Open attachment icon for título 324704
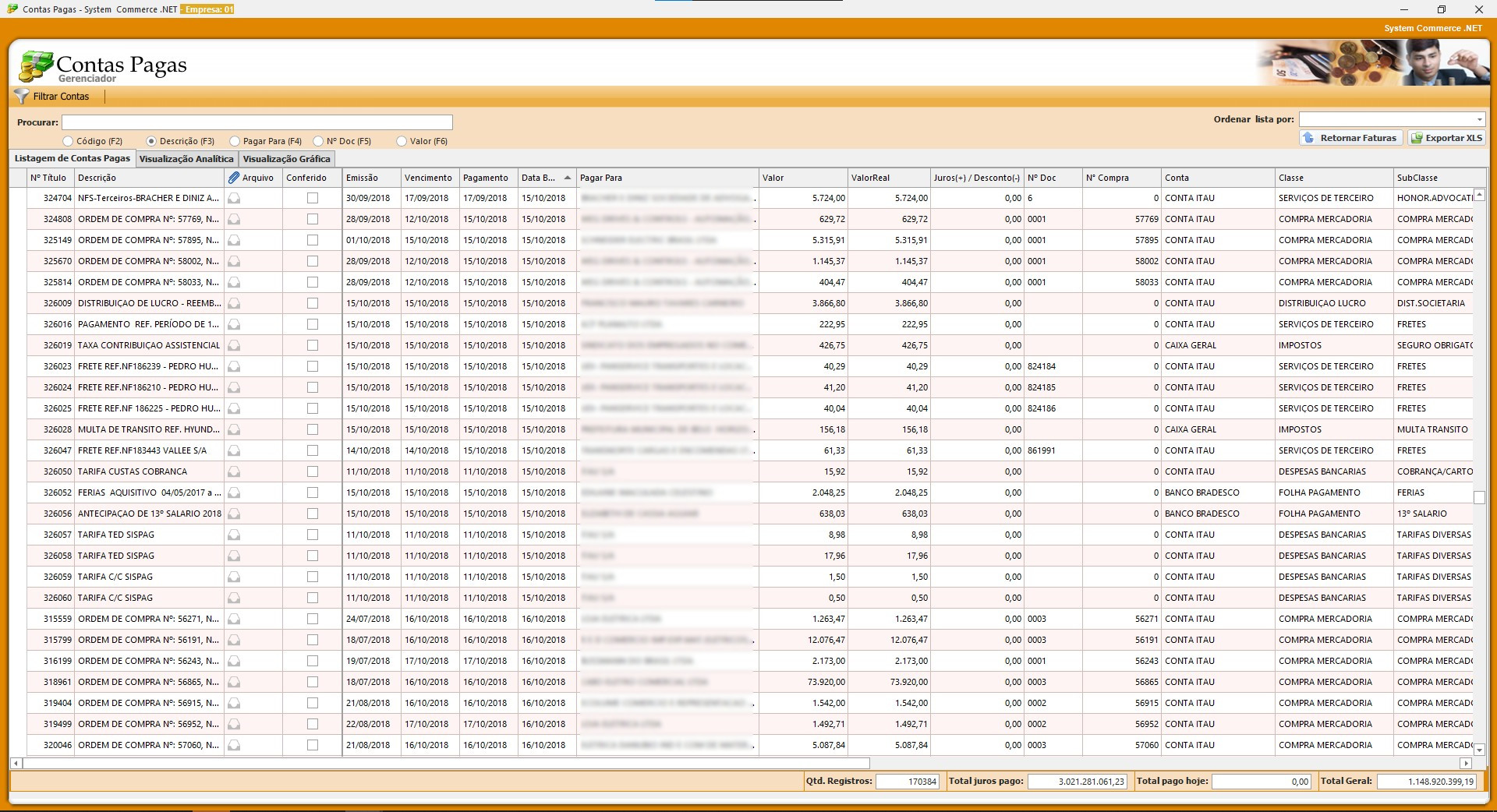This screenshot has width=1497, height=812. tap(234, 199)
